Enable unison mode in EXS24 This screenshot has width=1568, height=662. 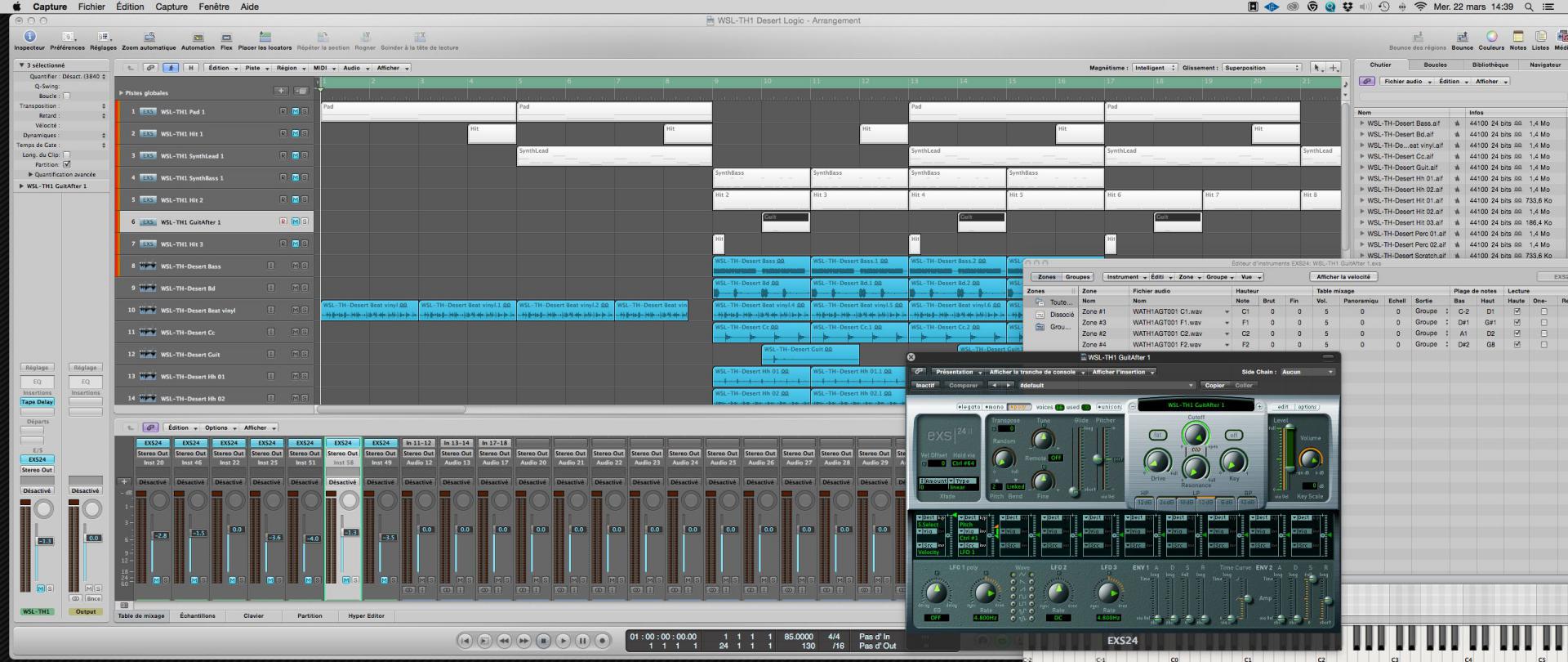tap(1109, 407)
